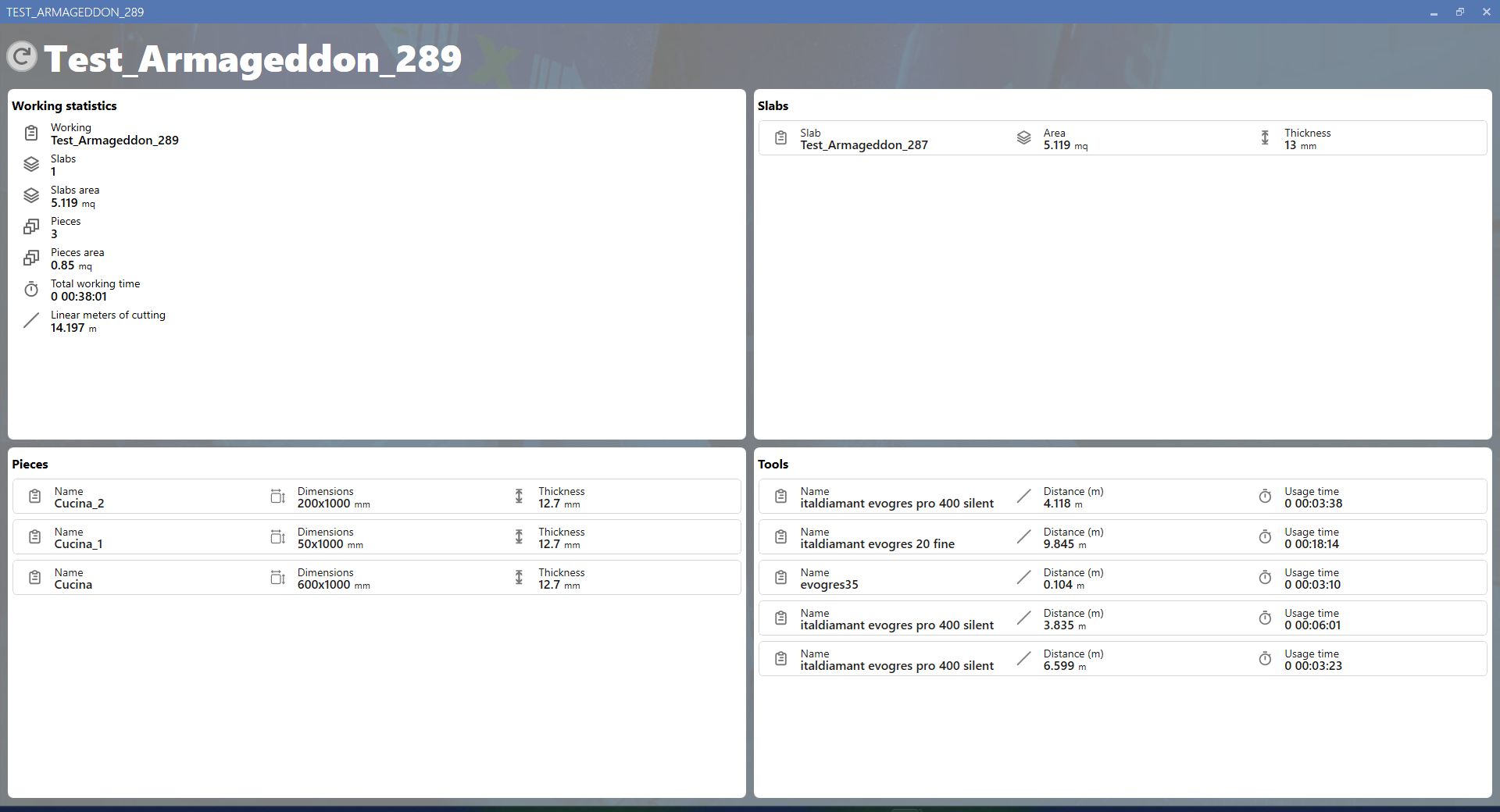
Task: Click dimensions icon beside 600x1000 mm
Action: point(277,578)
